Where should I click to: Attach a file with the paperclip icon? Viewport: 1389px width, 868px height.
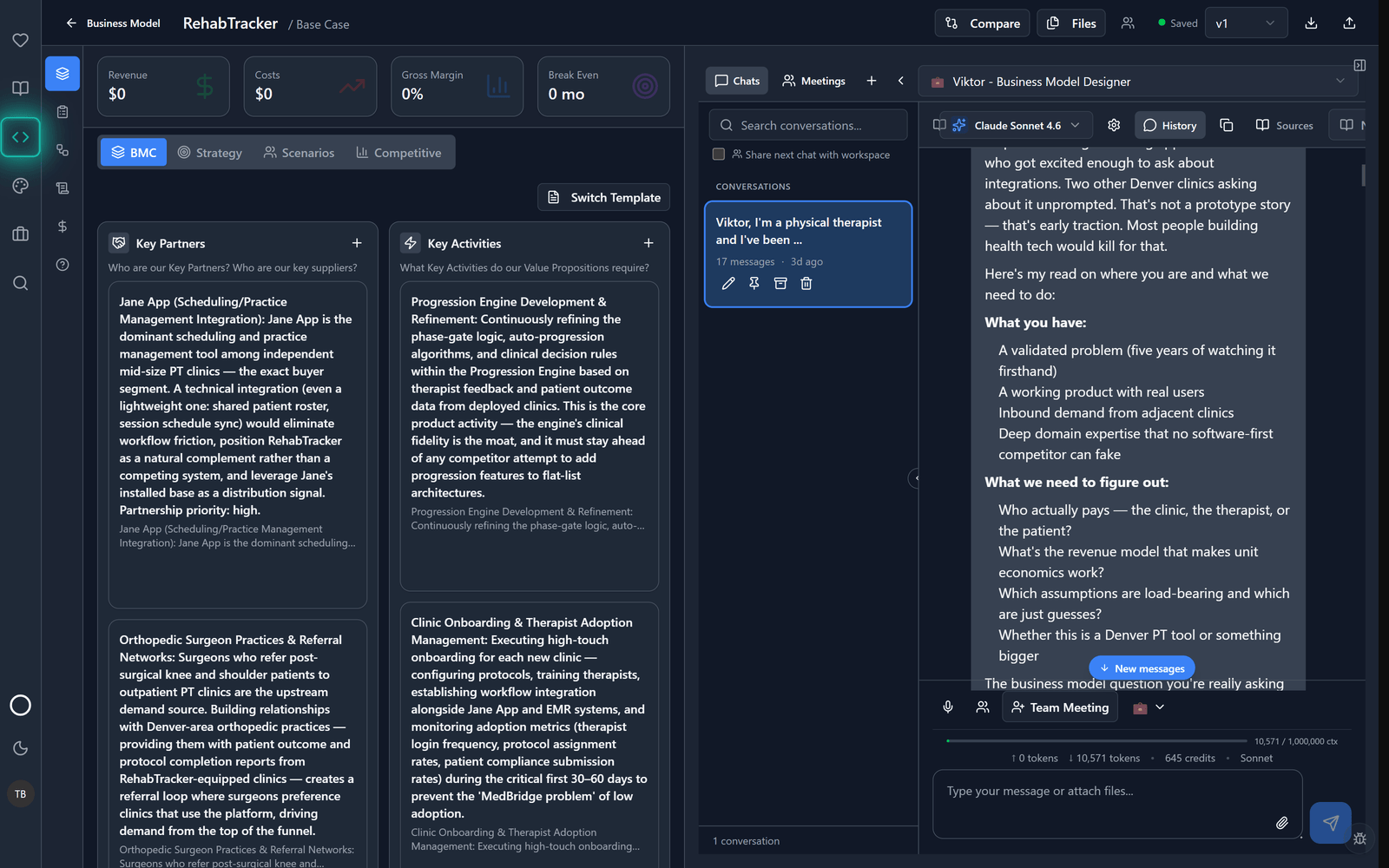1281,823
